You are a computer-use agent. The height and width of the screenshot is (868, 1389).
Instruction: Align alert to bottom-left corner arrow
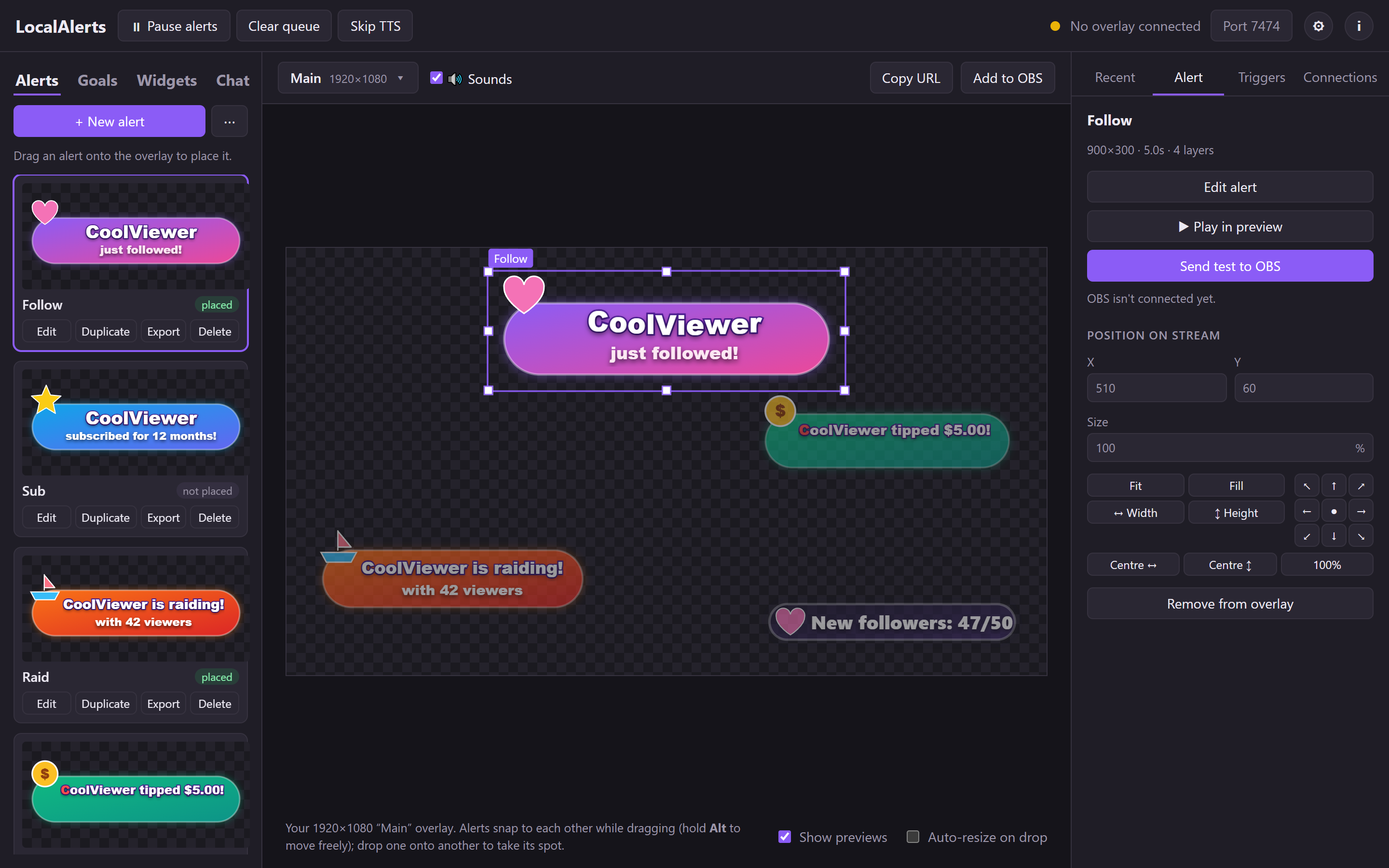1307,536
